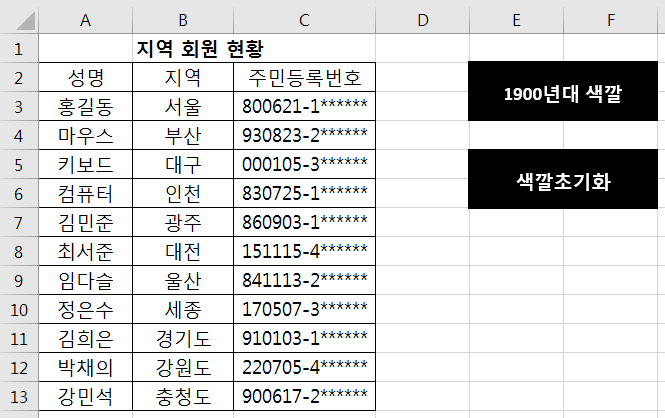665x418 pixels.
Task: Select the cell containing 임다슬
Action: [86, 281]
